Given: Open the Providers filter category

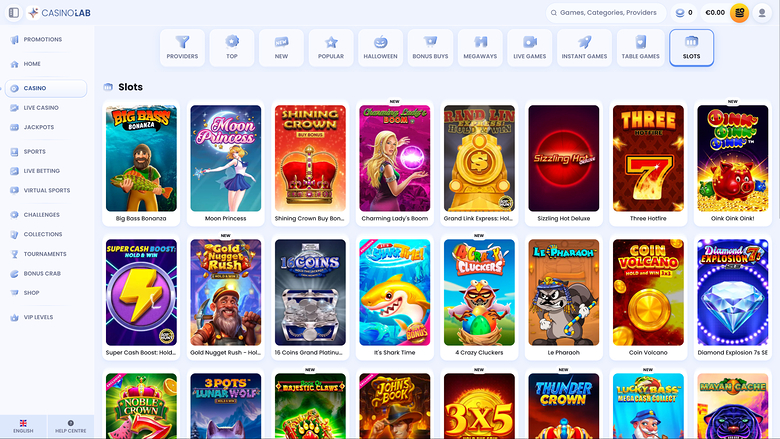Looking at the screenshot, I should click(x=182, y=47).
